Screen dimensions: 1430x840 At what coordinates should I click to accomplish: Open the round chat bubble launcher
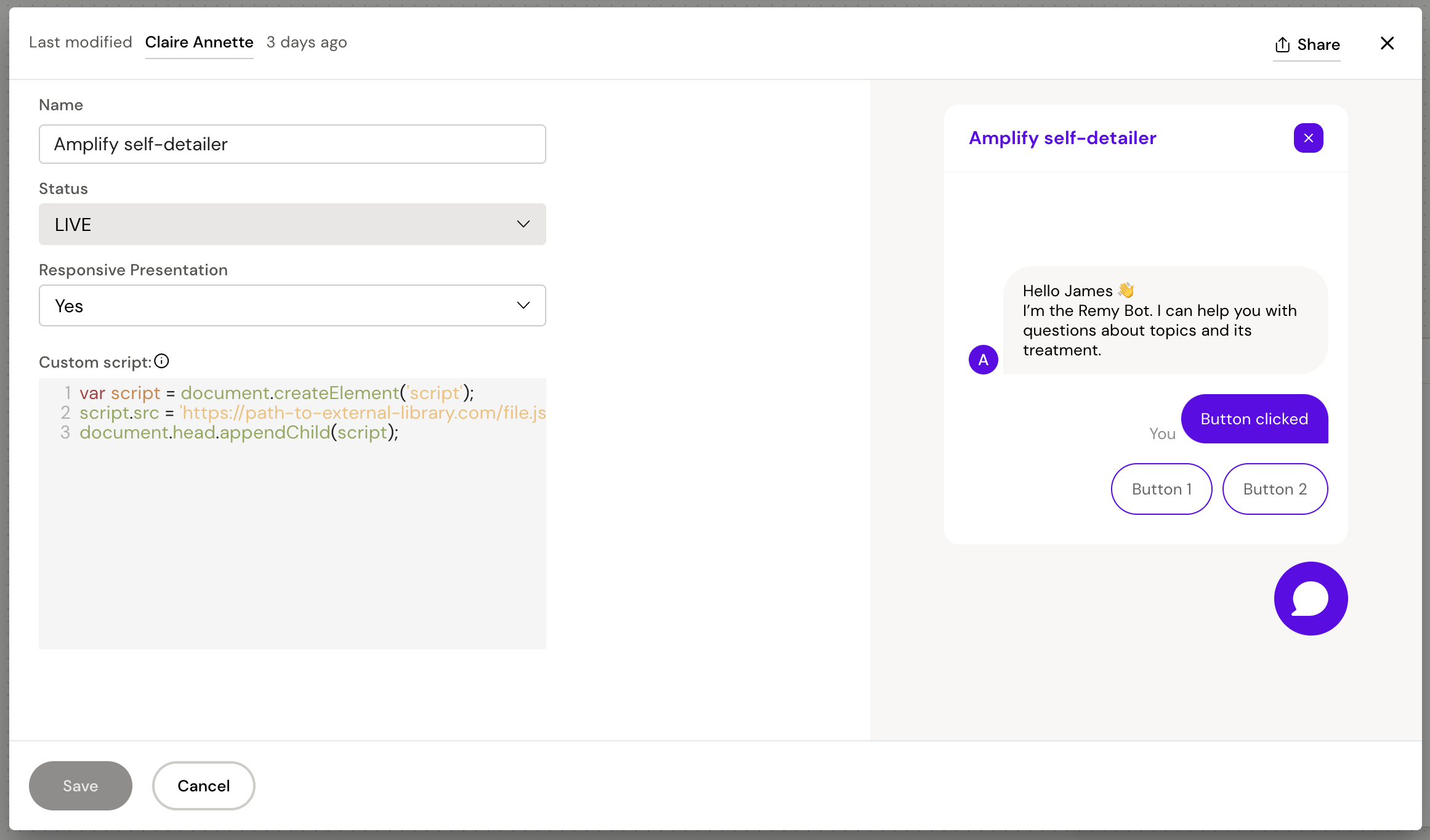click(1311, 598)
